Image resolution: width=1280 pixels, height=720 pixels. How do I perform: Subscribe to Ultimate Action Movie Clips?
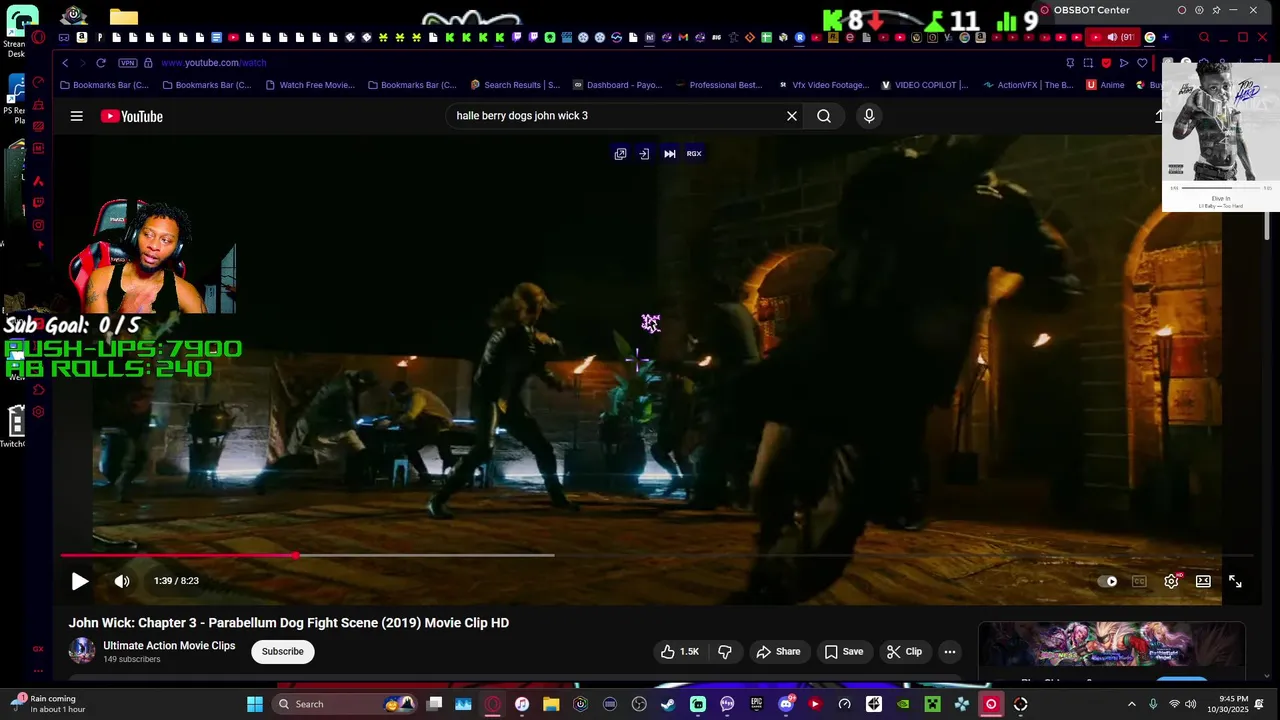point(282,651)
